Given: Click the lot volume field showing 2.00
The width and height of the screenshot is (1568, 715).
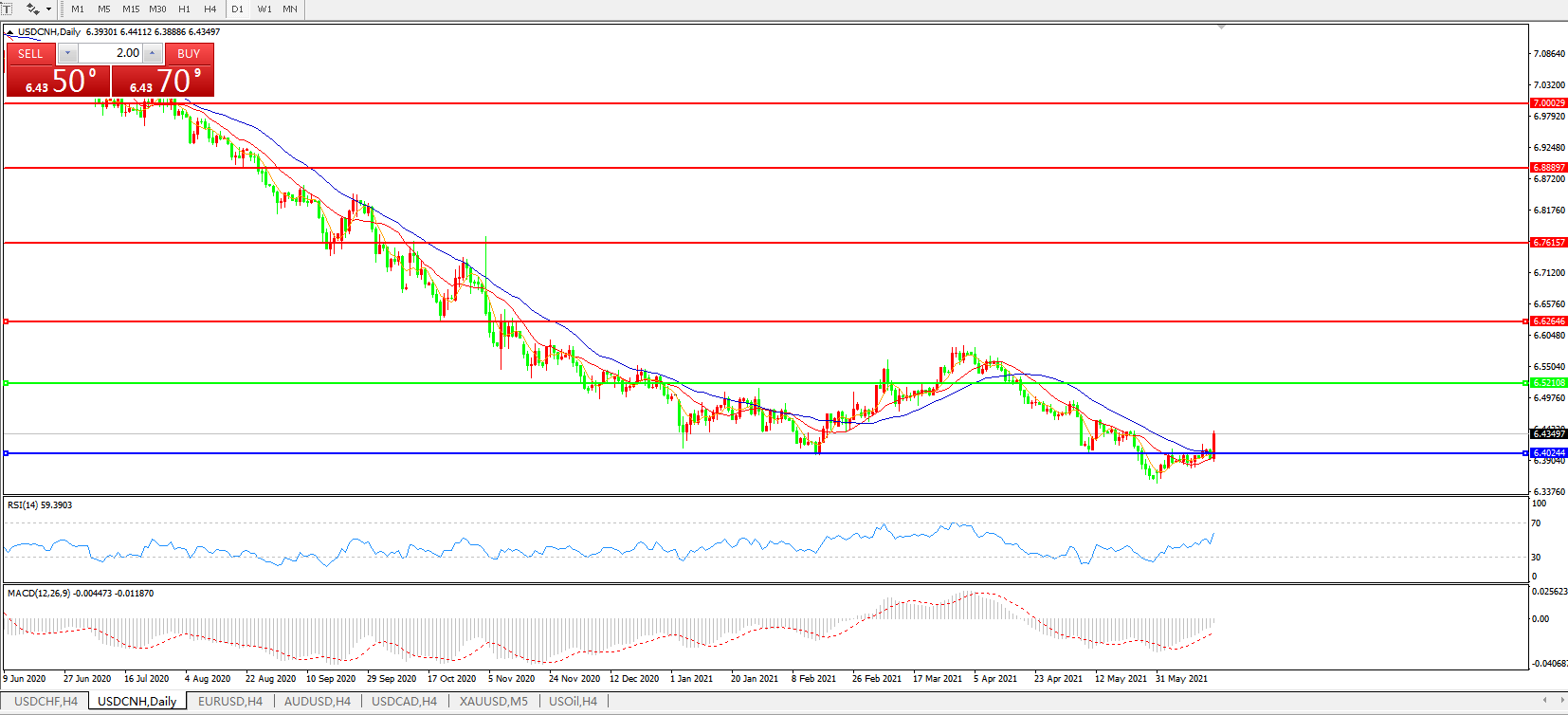Looking at the screenshot, I should tap(110, 53).
